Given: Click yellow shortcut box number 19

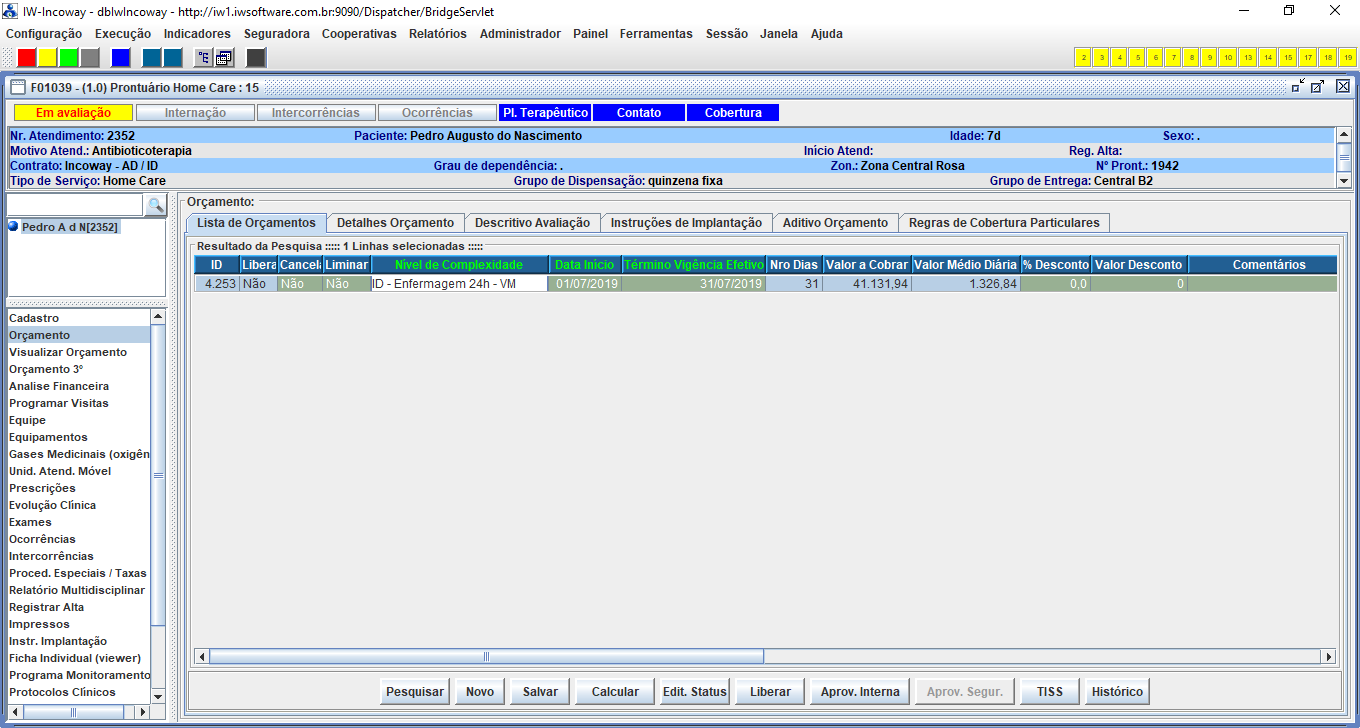Looking at the screenshot, I should [x=1349, y=58].
